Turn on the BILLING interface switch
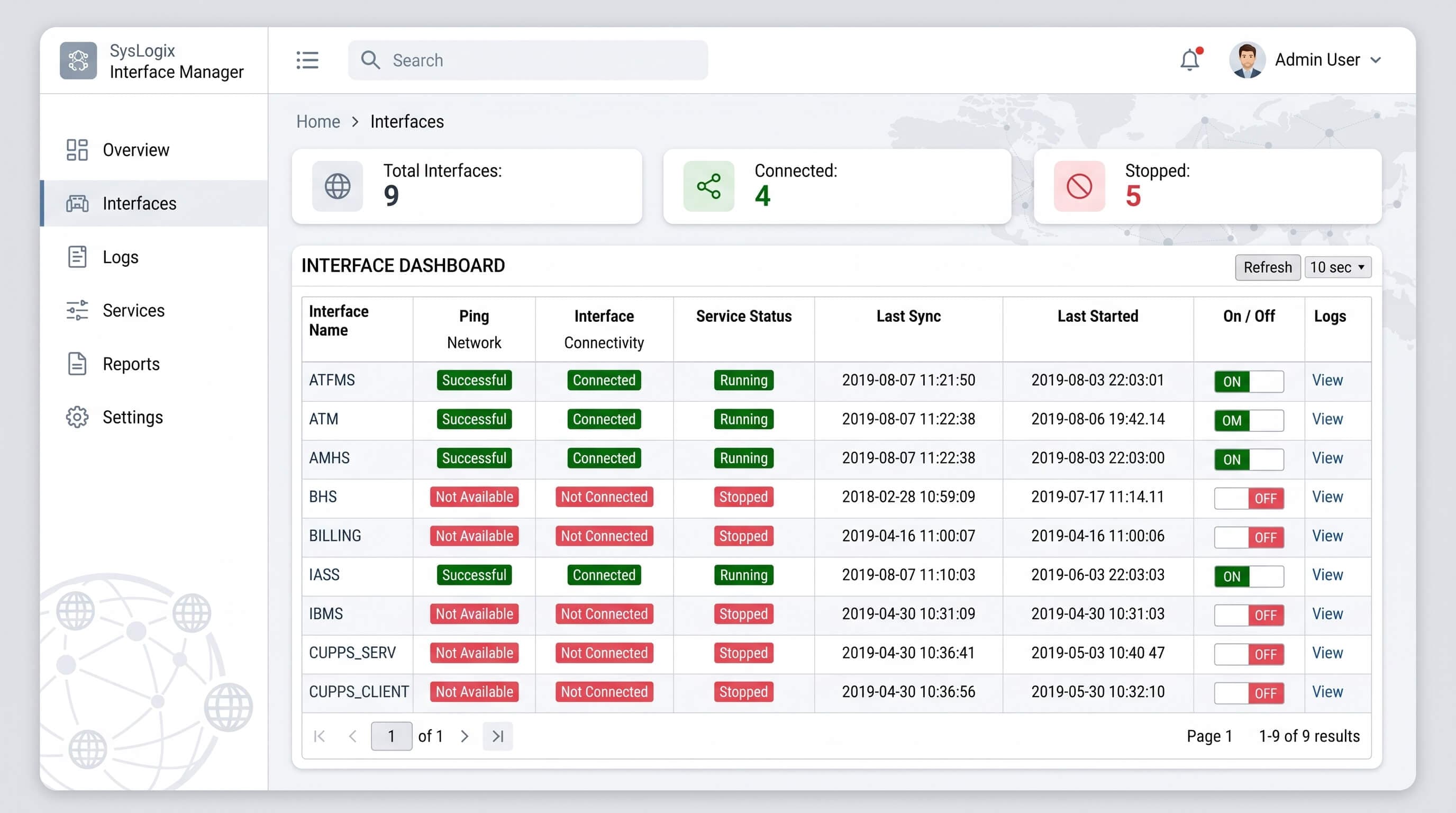 click(x=1249, y=537)
